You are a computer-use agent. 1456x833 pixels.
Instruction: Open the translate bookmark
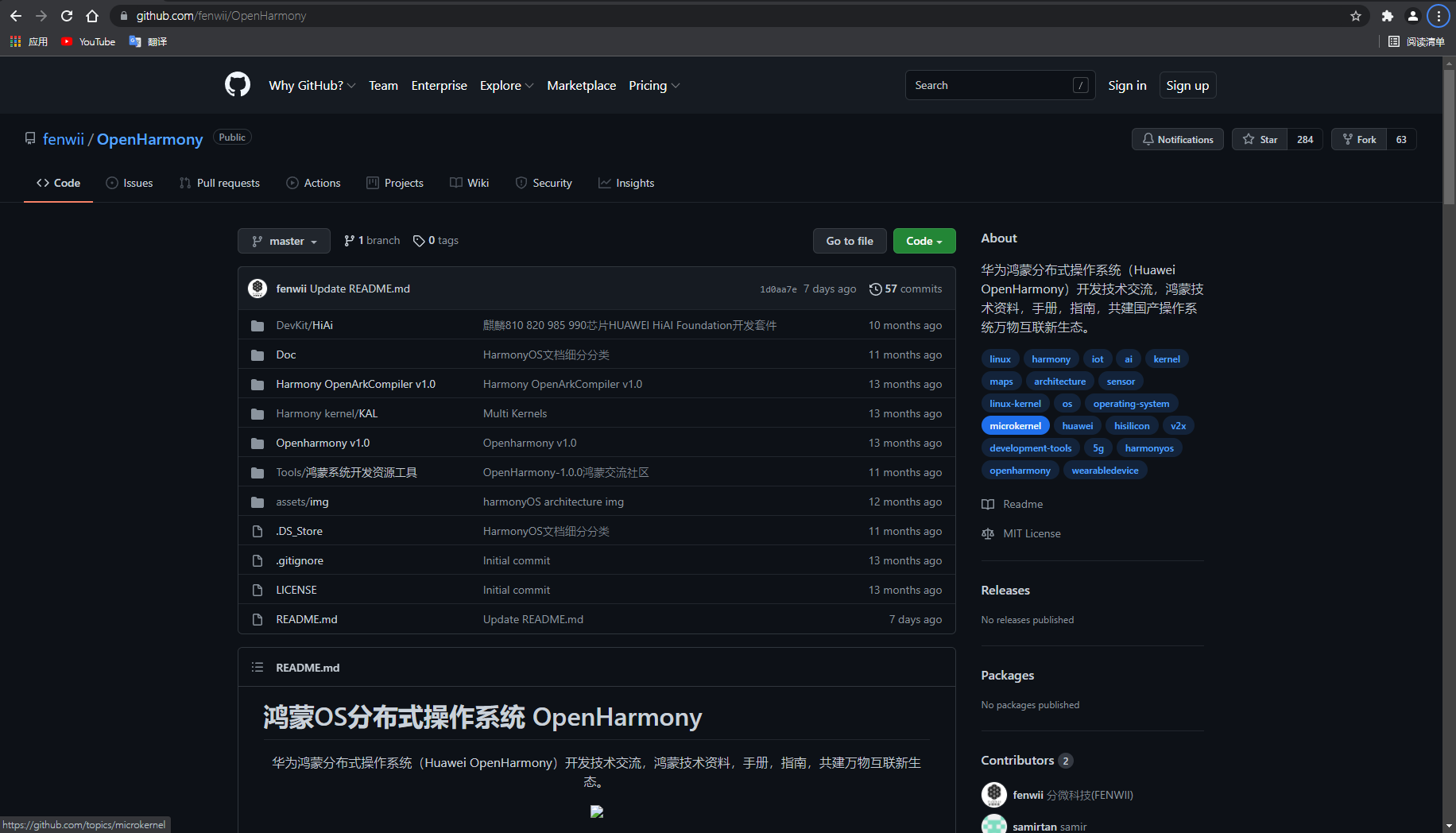click(x=148, y=41)
